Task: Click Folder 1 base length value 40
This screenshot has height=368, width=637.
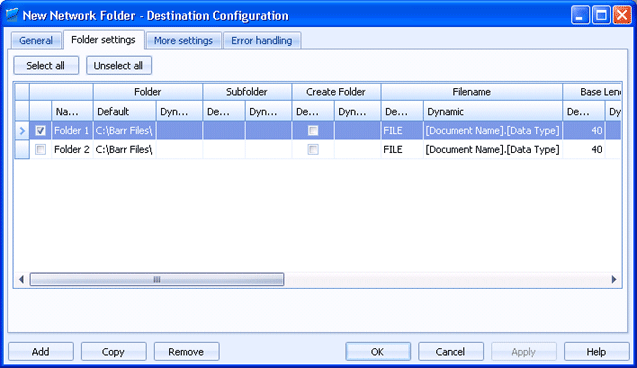Action: pyautogui.click(x=584, y=130)
